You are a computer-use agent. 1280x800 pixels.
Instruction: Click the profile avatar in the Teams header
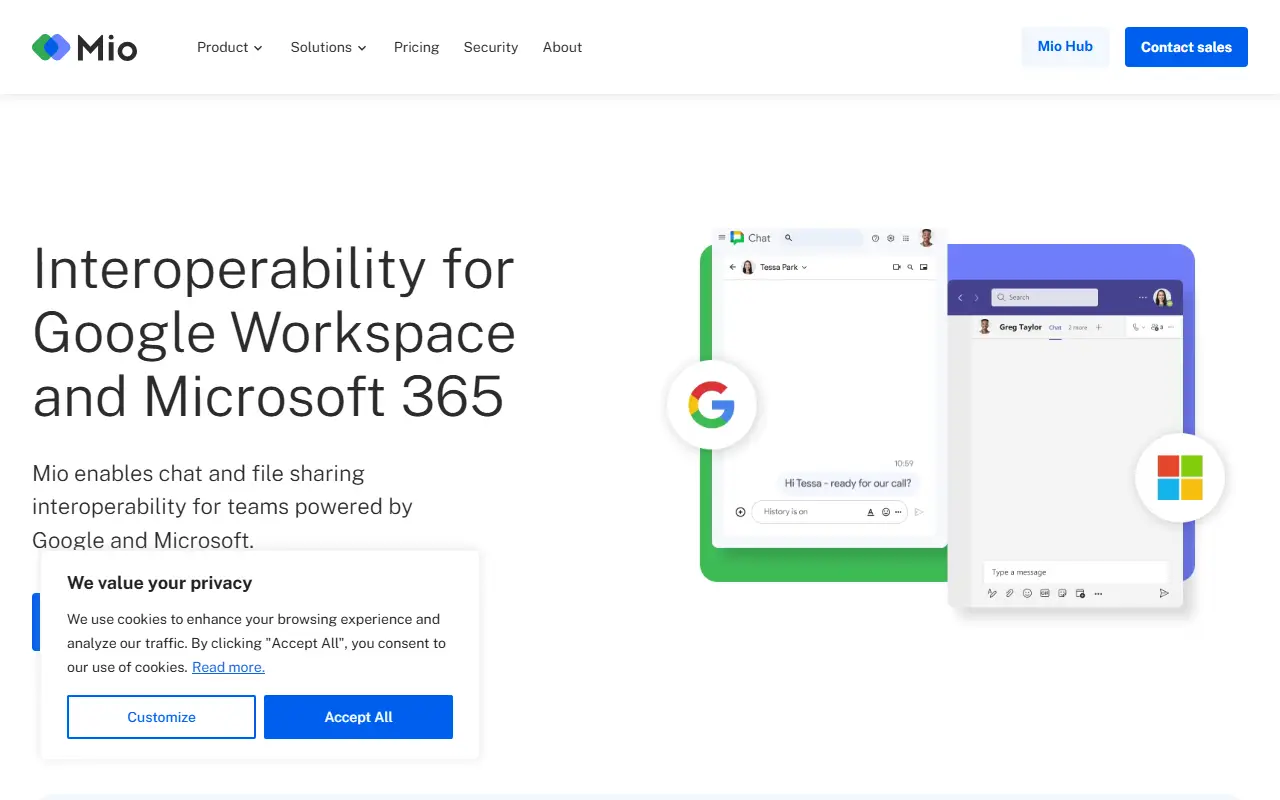1162,297
